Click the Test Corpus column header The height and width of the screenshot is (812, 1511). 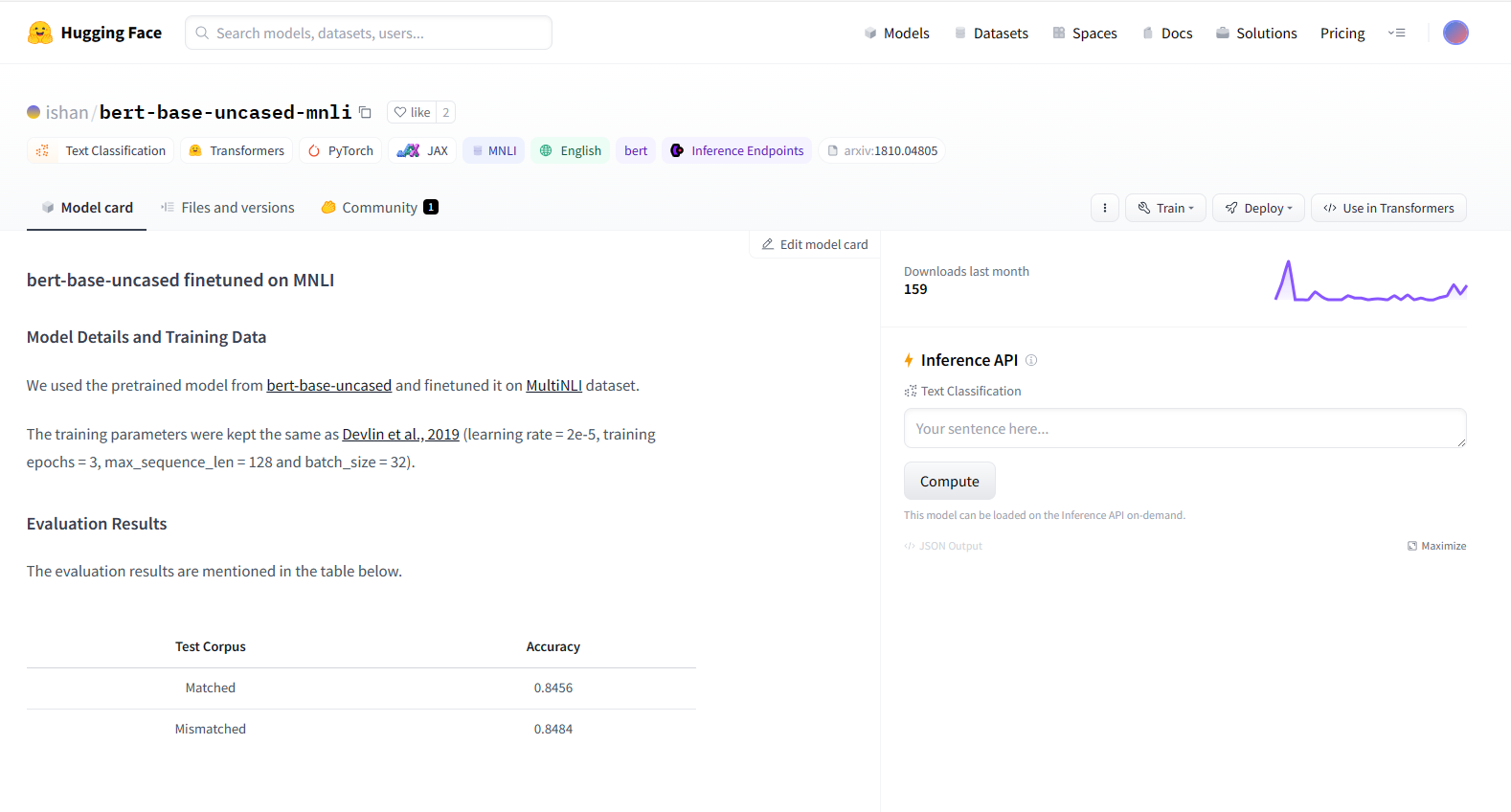[x=211, y=646]
